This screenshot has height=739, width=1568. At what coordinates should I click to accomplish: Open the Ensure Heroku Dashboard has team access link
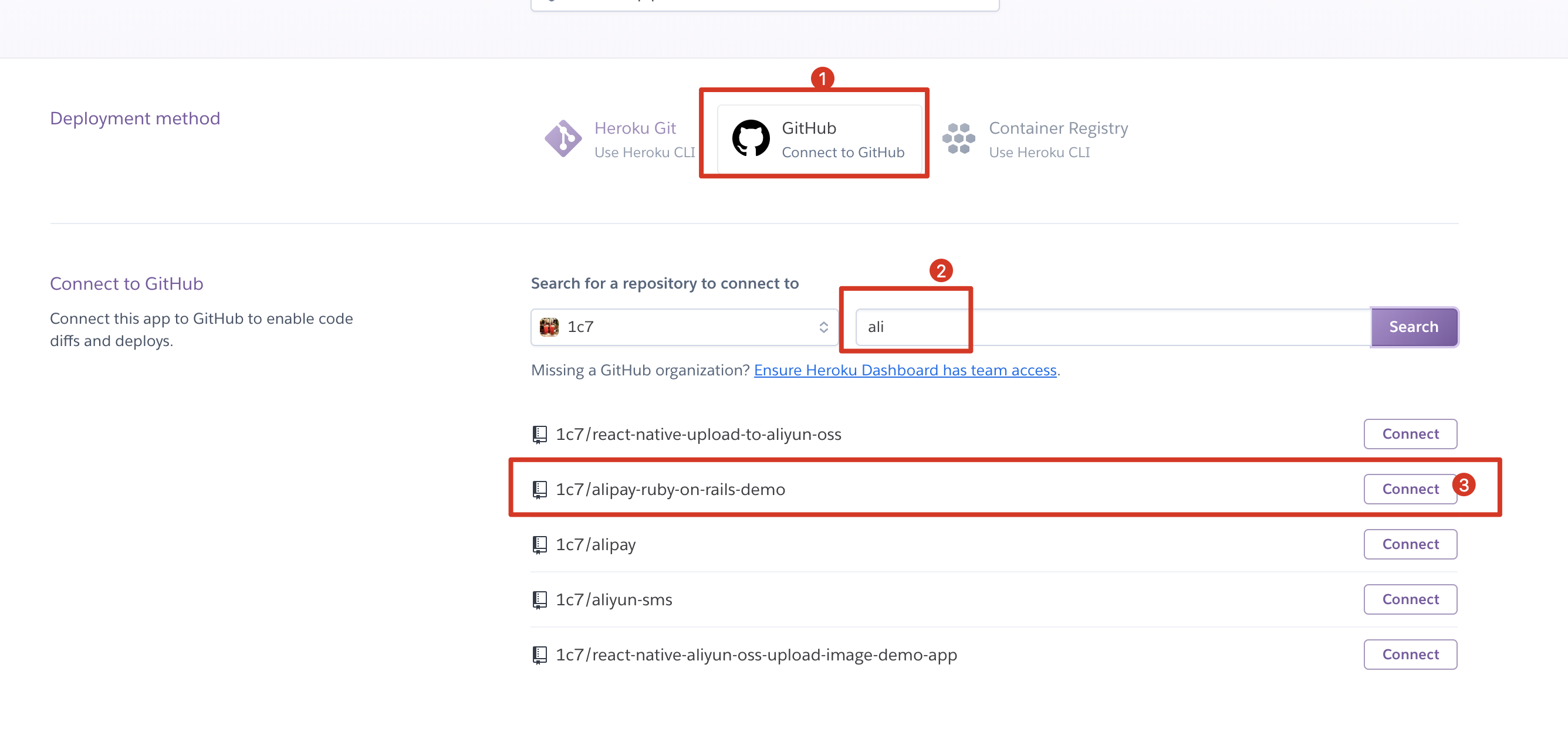coord(904,371)
